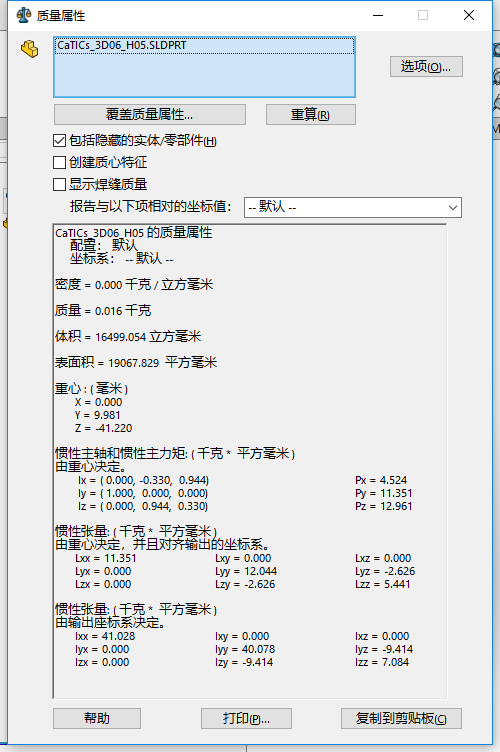
Task: Click the Px = 4.524 principal moment value
Action: pyautogui.click(x=381, y=480)
